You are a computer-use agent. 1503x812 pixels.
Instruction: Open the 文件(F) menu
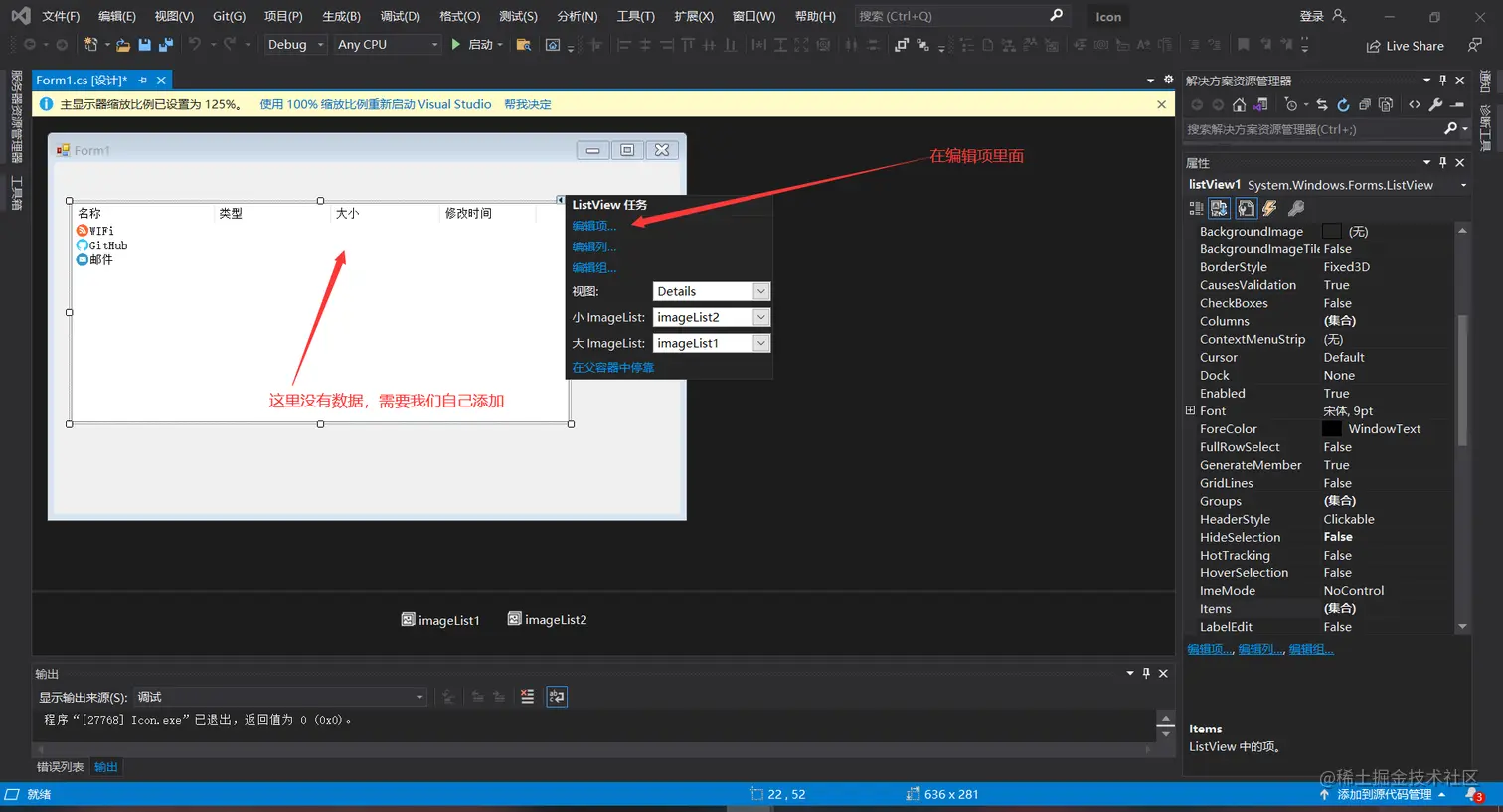[x=61, y=16]
